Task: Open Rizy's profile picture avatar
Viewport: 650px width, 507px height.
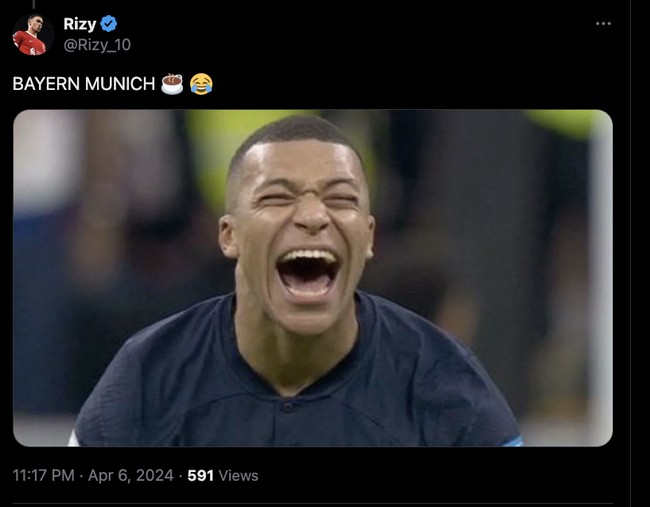Action: click(31, 35)
